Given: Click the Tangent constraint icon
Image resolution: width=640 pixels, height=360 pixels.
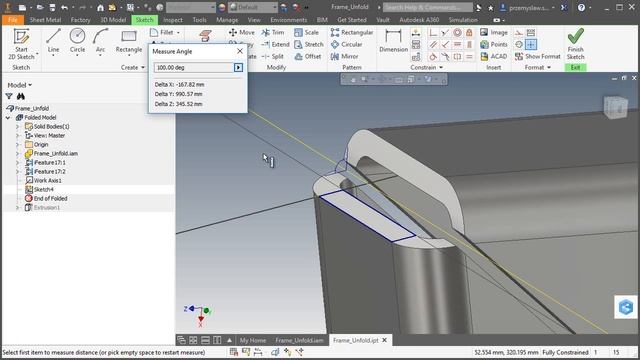Looking at the screenshot, I should [433, 56].
